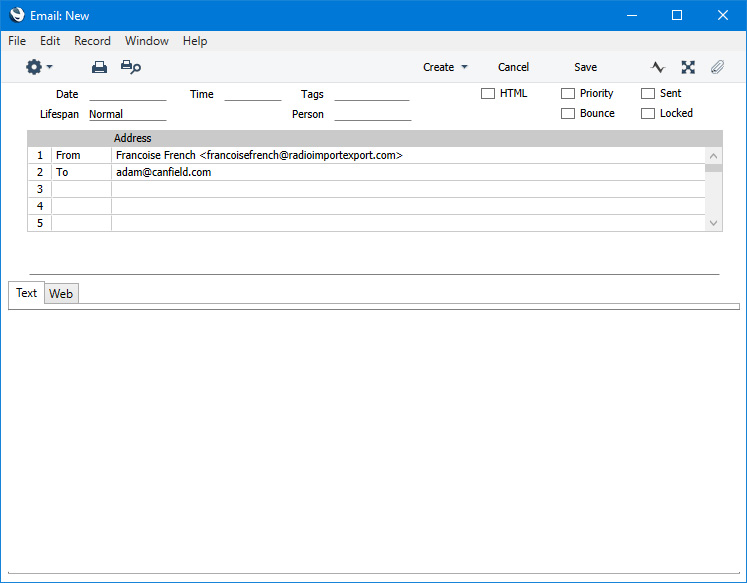Mark the email as Locked
Screen dimensions: 747x583
point(648,113)
